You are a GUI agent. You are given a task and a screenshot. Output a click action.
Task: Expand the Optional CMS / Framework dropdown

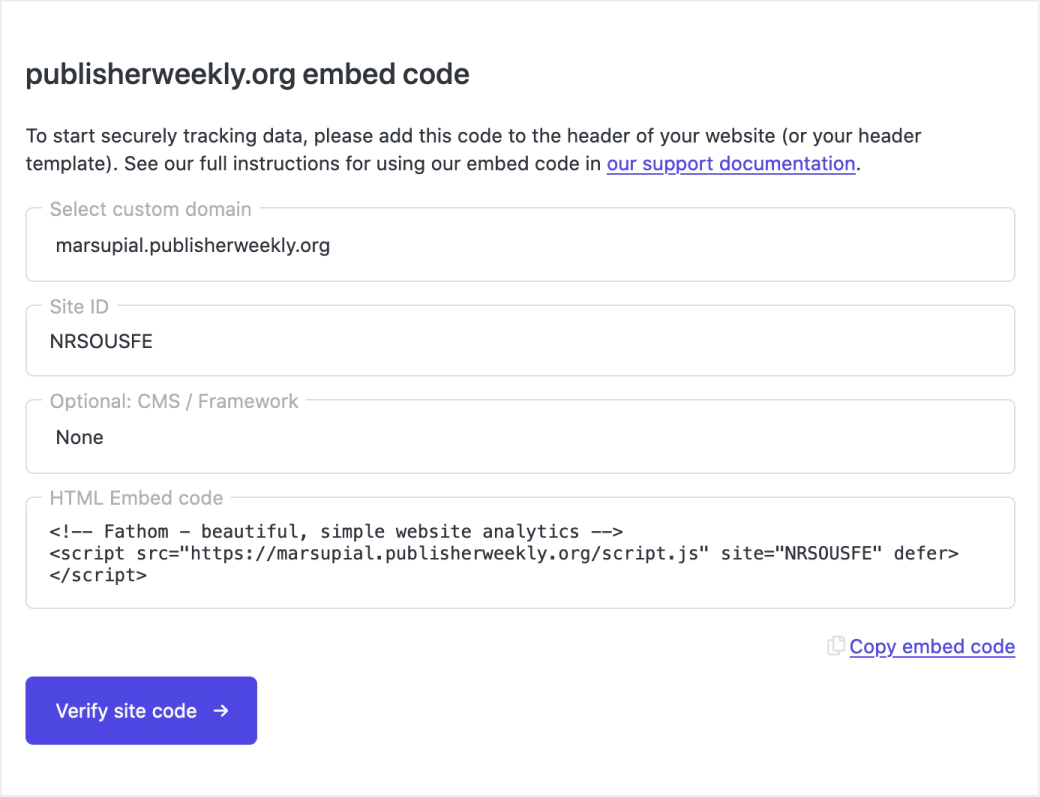point(520,437)
